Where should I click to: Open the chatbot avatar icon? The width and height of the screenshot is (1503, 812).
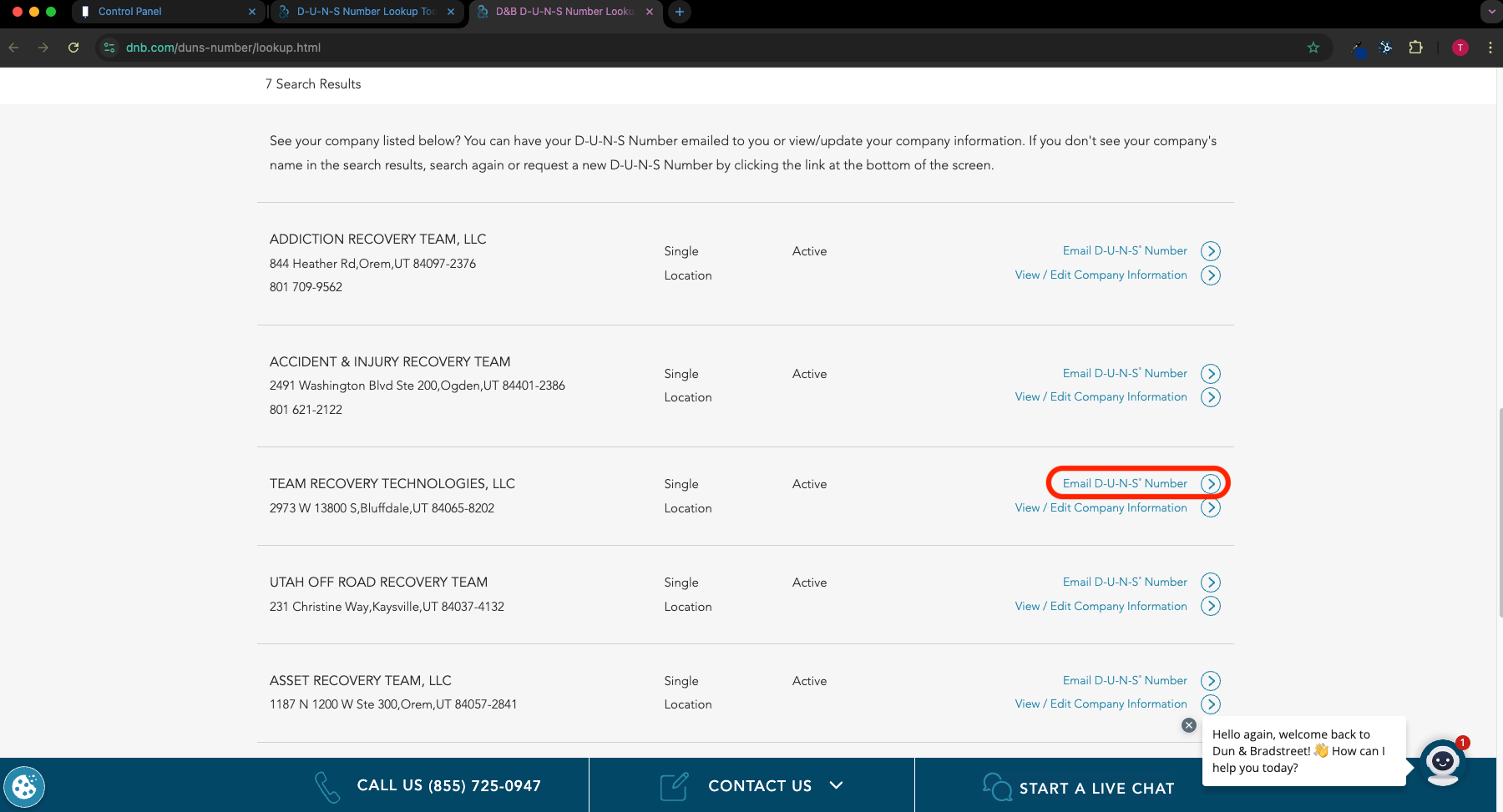pos(1442,762)
